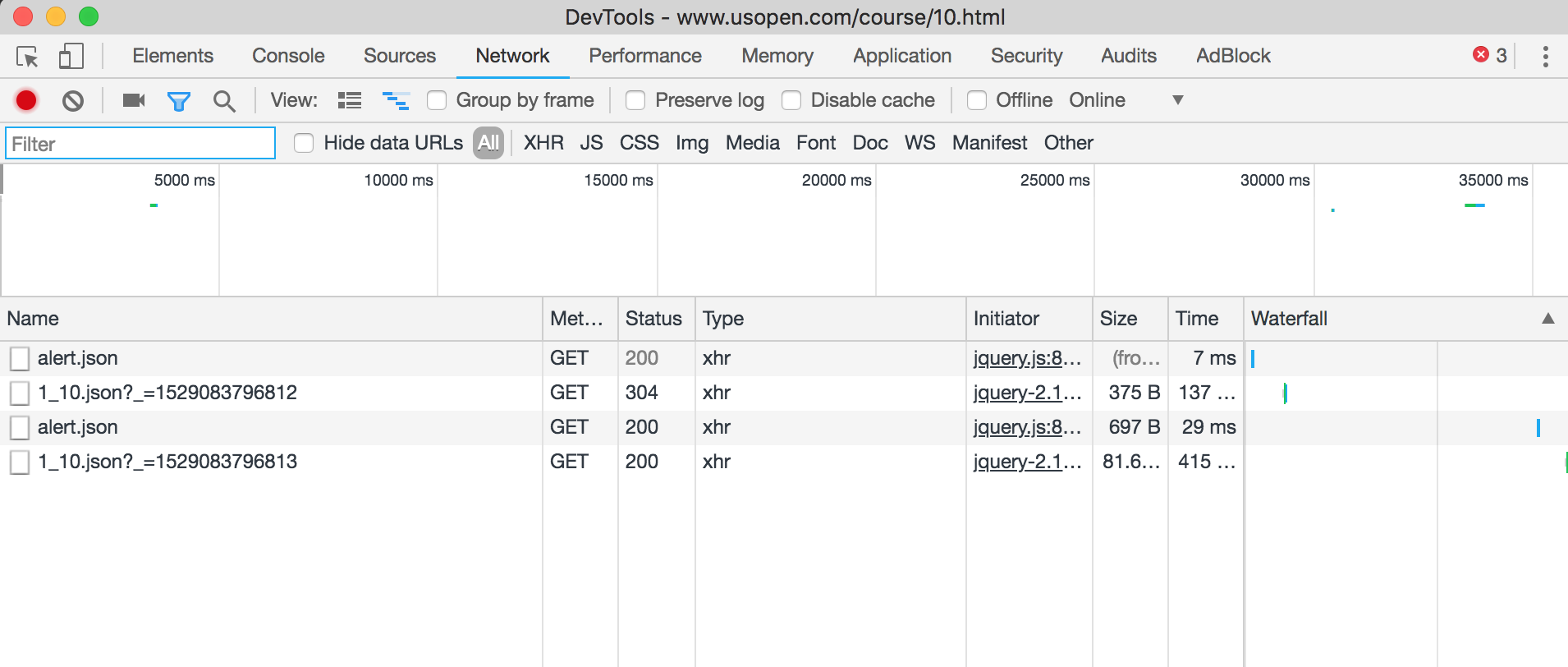Open the jquery.js initiator link for first alert.json
This screenshot has height=667, width=1568.
[1026, 358]
